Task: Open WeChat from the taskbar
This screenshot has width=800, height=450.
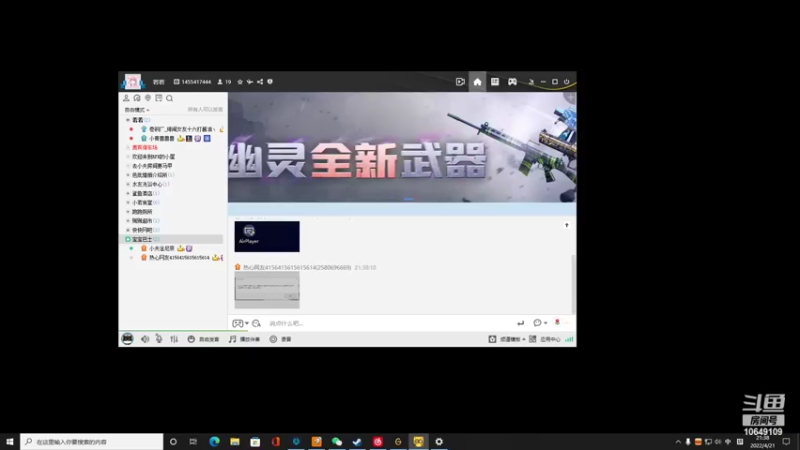Action: [x=337, y=441]
